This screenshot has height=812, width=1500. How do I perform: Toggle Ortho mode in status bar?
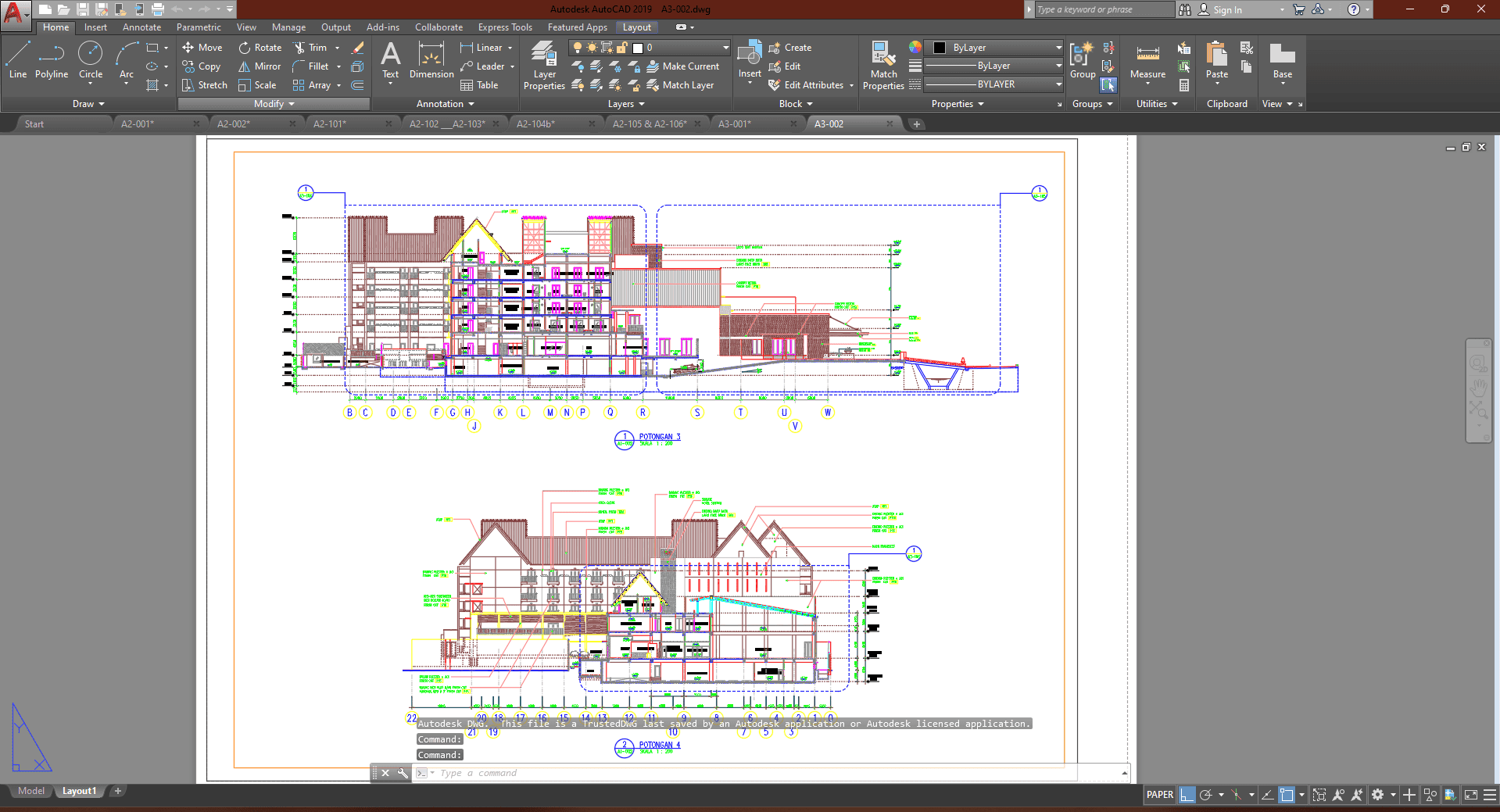pyautogui.click(x=1187, y=795)
